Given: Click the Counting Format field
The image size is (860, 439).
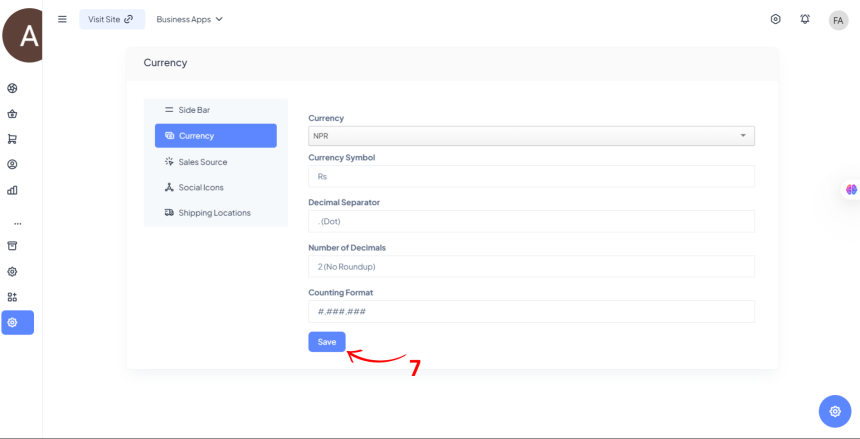Looking at the screenshot, I should coord(531,312).
